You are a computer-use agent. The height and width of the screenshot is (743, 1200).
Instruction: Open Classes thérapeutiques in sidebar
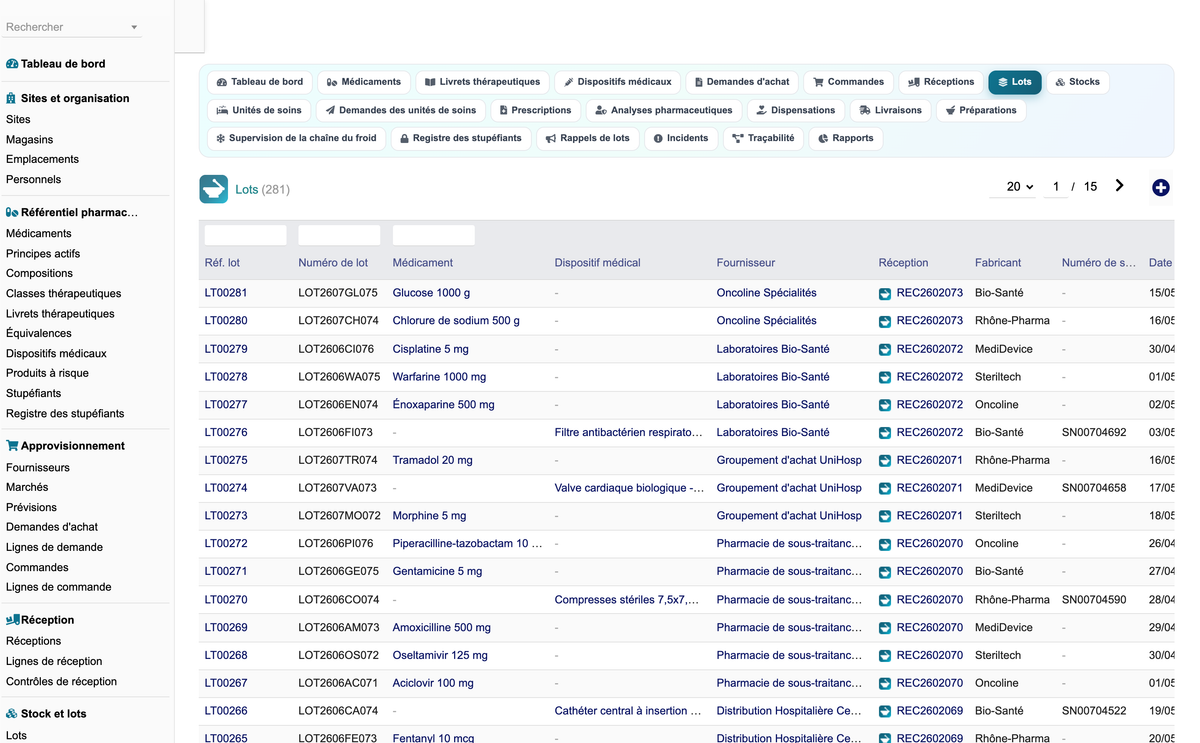click(64, 294)
